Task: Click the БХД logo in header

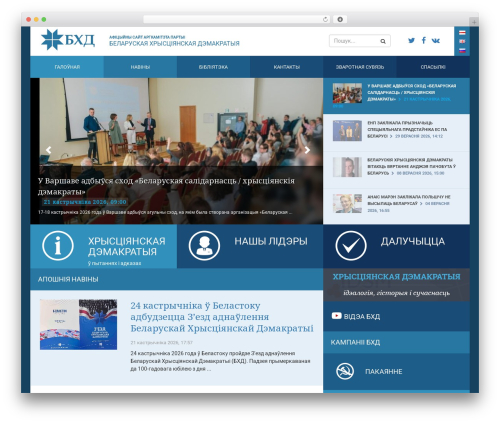Action: (x=68, y=40)
